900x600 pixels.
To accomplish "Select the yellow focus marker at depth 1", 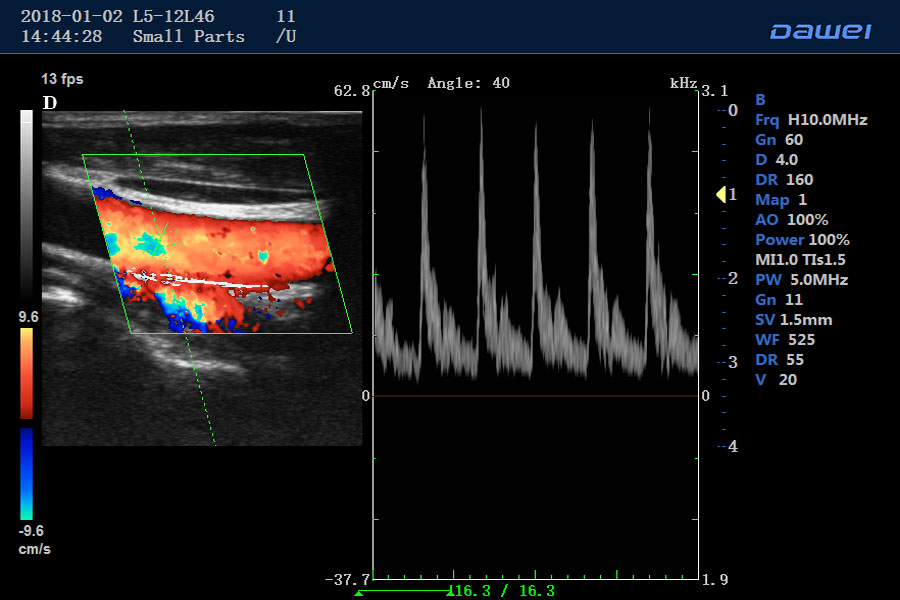I will coord(721,195).
